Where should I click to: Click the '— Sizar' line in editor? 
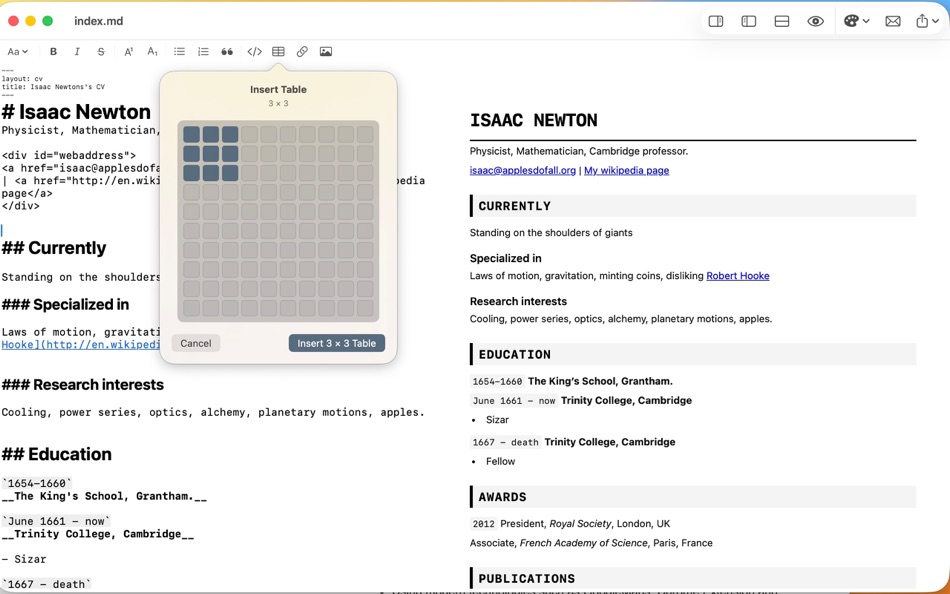pyautogui.click(x=24, y=559)
